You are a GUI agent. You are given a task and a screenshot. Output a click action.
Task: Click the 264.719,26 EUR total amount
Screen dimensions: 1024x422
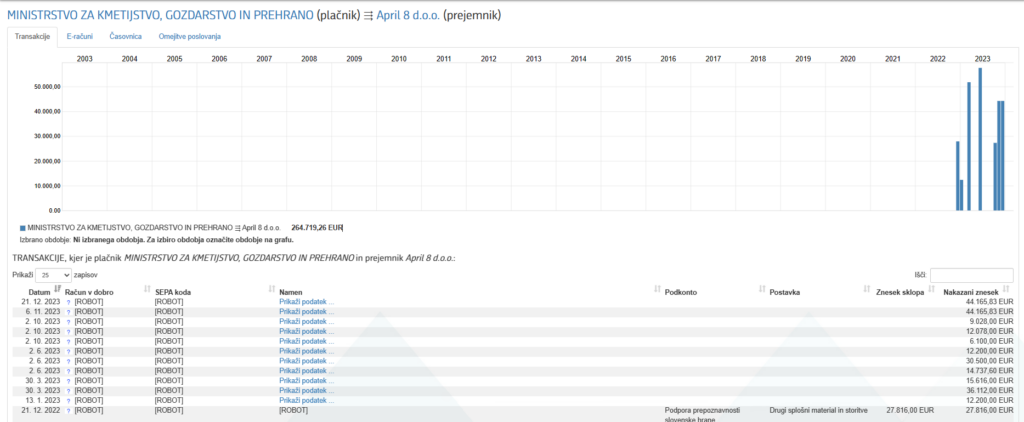[317, 228]
